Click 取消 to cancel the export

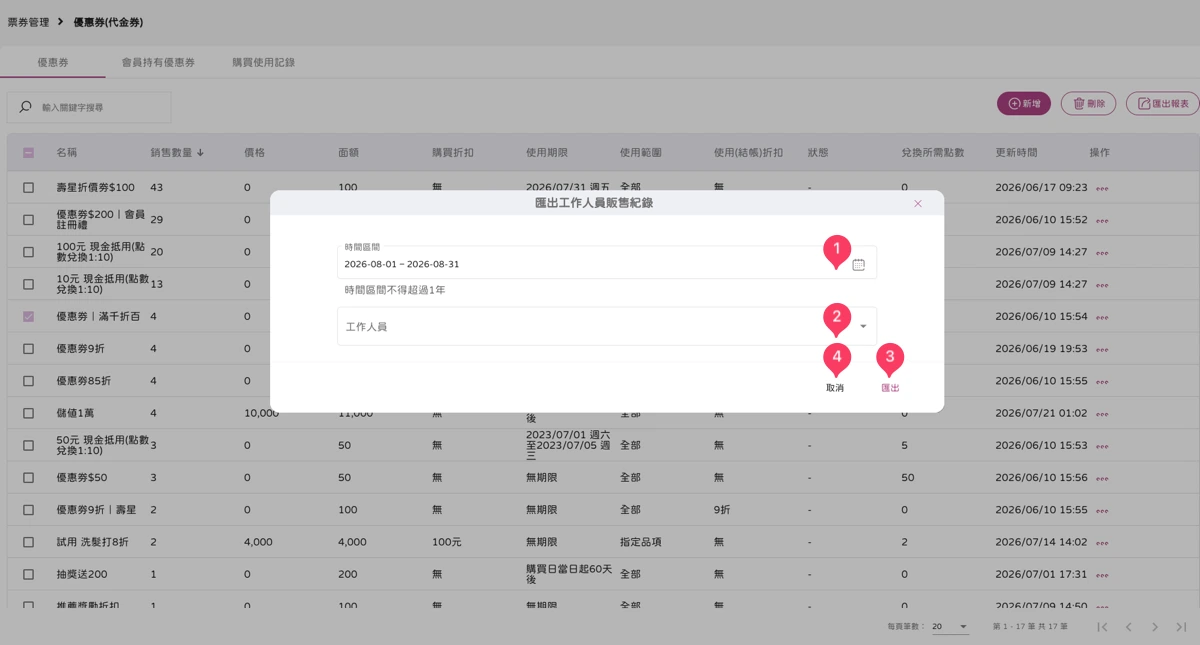point(835,388)
